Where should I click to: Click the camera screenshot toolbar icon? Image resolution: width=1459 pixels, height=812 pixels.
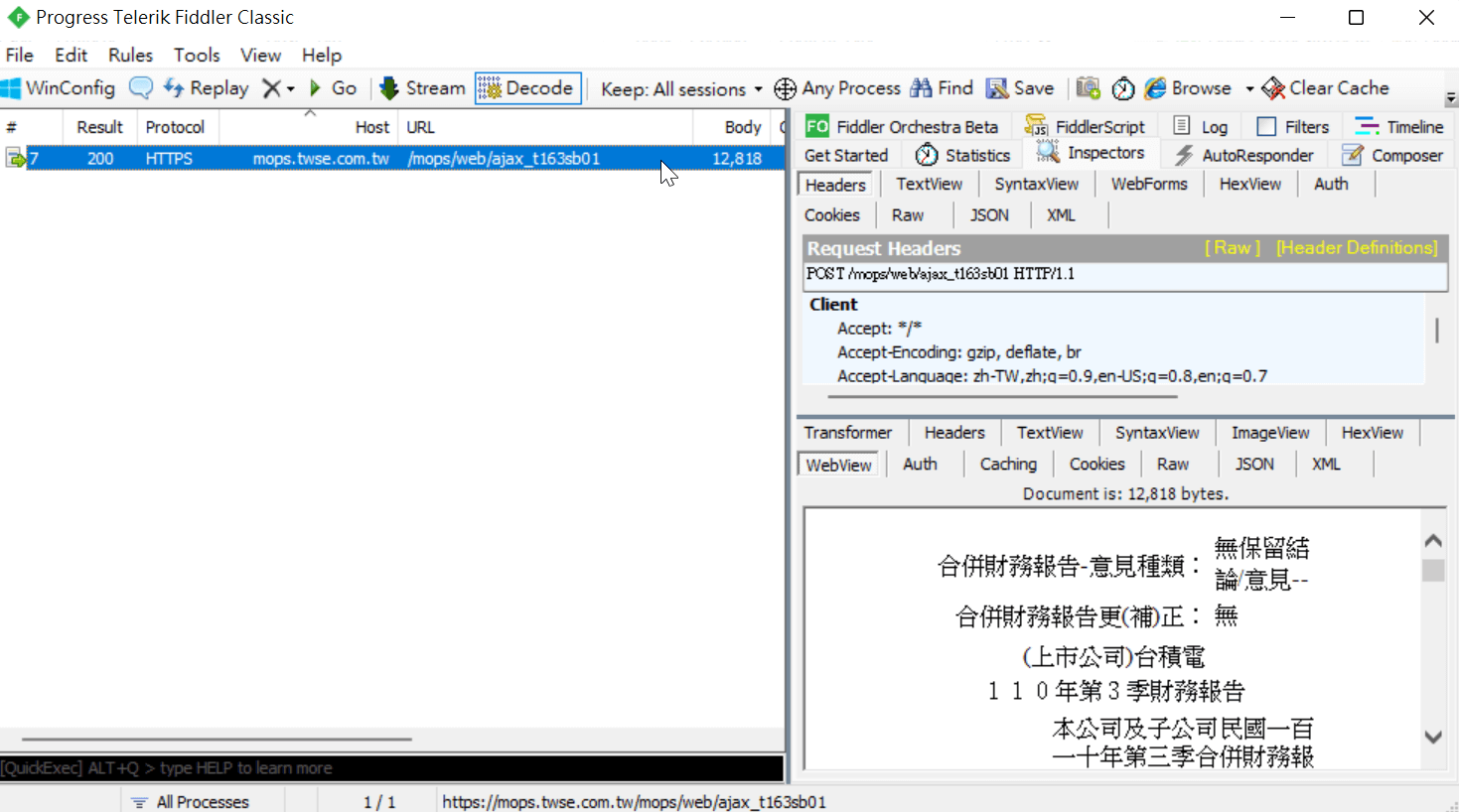[1089, 88]
